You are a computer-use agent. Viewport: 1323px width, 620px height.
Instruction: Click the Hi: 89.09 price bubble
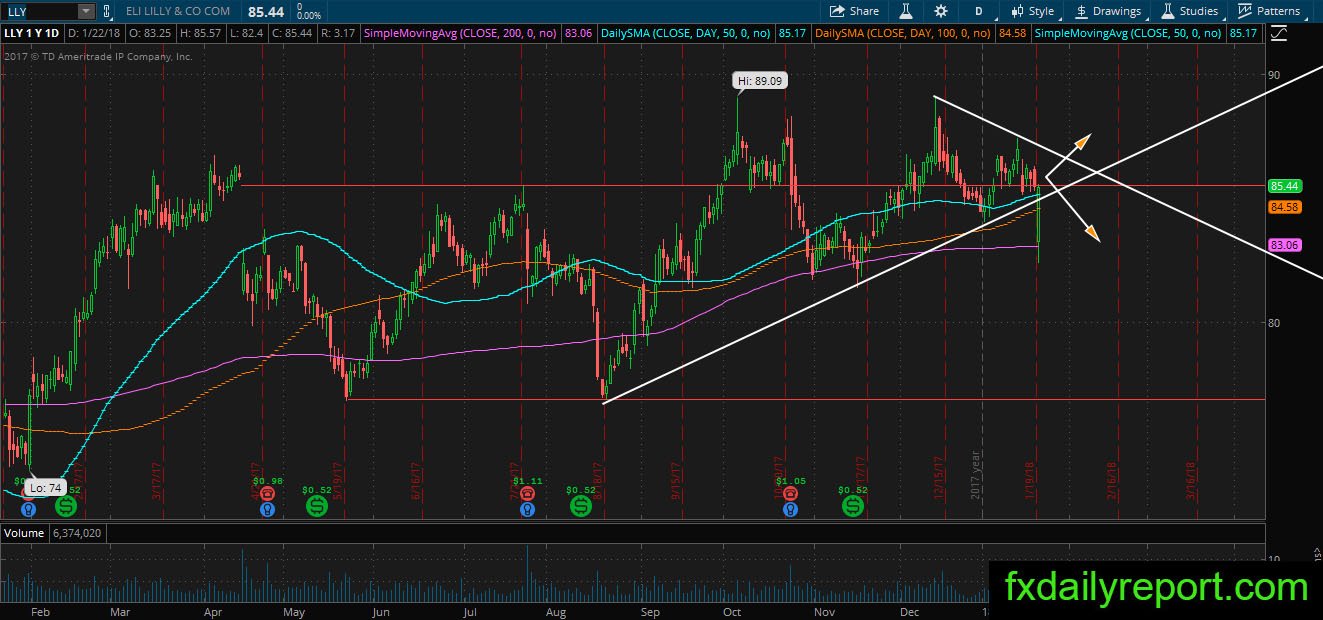(759, 82)
